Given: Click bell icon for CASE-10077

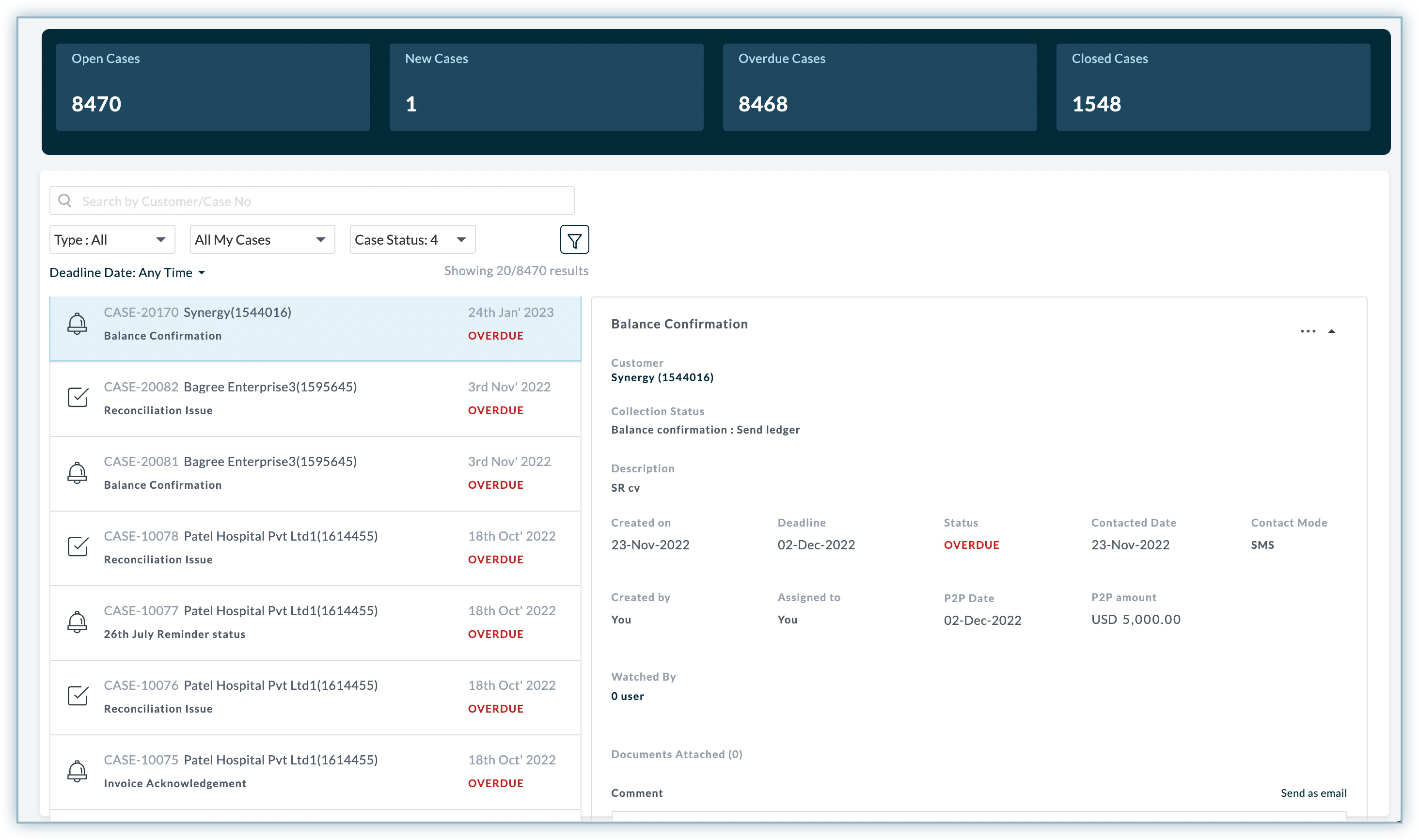Looking at the screenshot, I should click(77, 622).
